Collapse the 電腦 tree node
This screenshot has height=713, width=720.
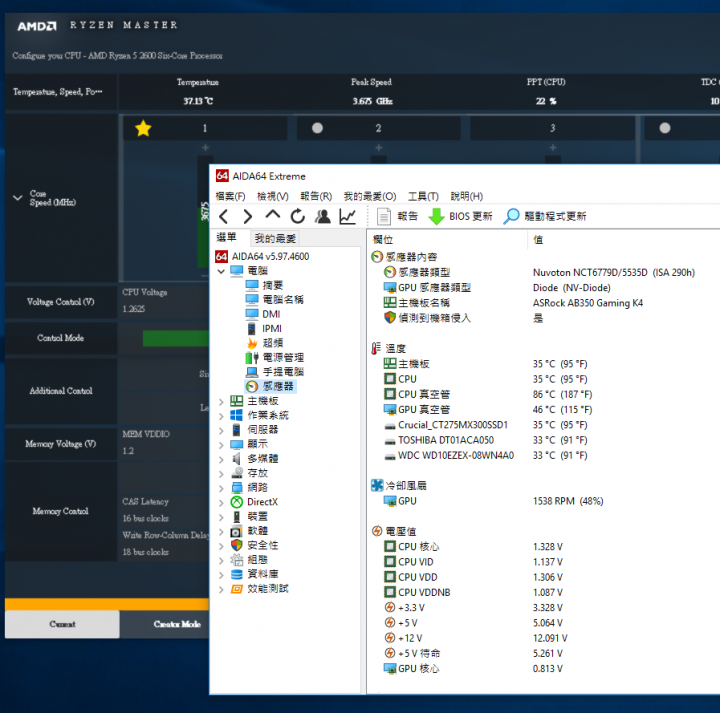click(x=221, y=271)
